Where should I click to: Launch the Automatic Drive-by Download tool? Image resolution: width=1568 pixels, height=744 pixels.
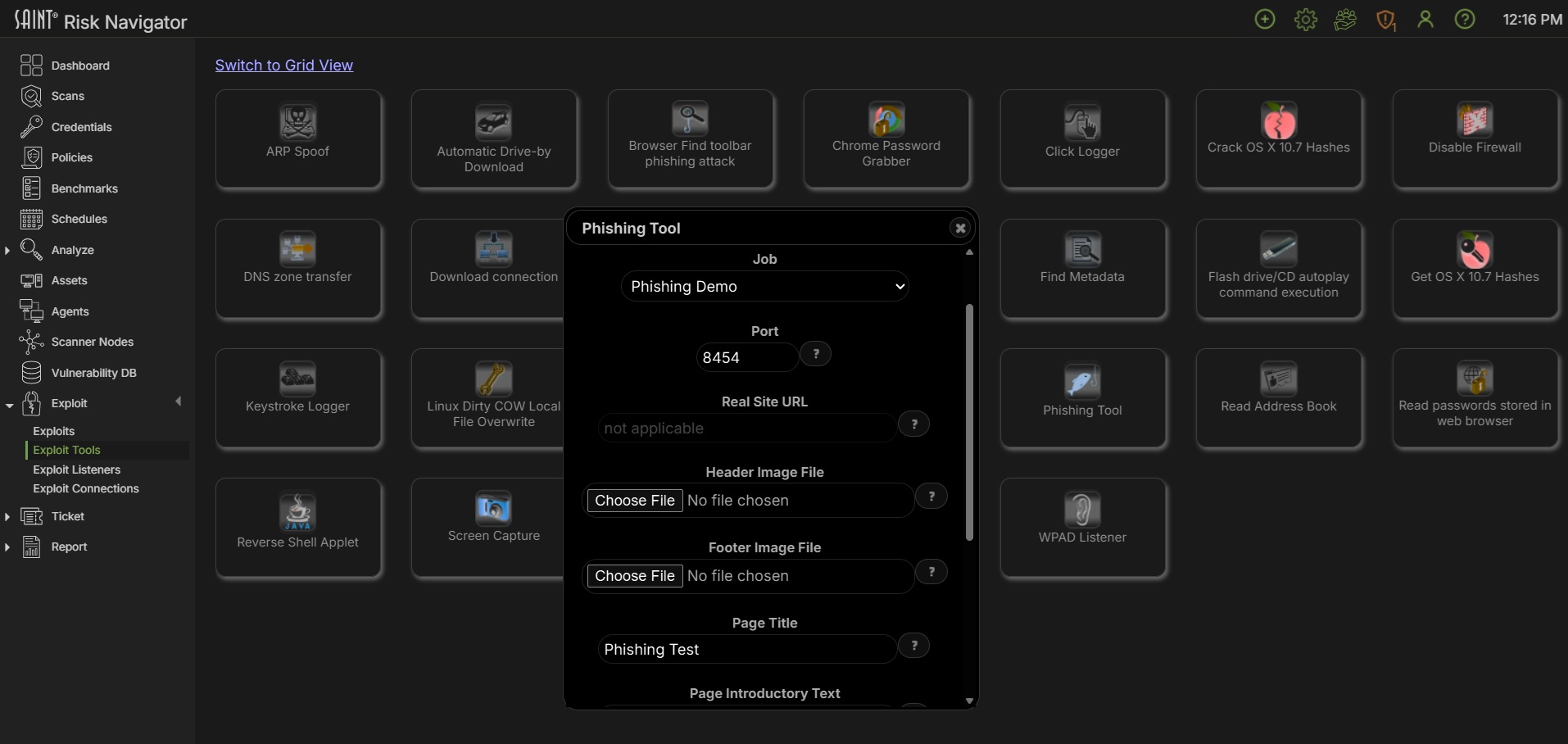(494, 138)
